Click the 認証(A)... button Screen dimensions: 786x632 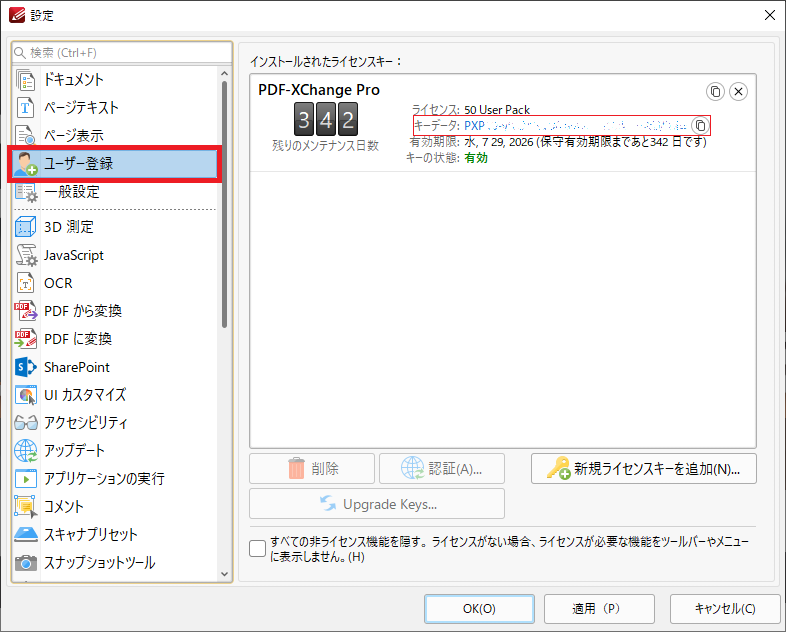point(442,469)
